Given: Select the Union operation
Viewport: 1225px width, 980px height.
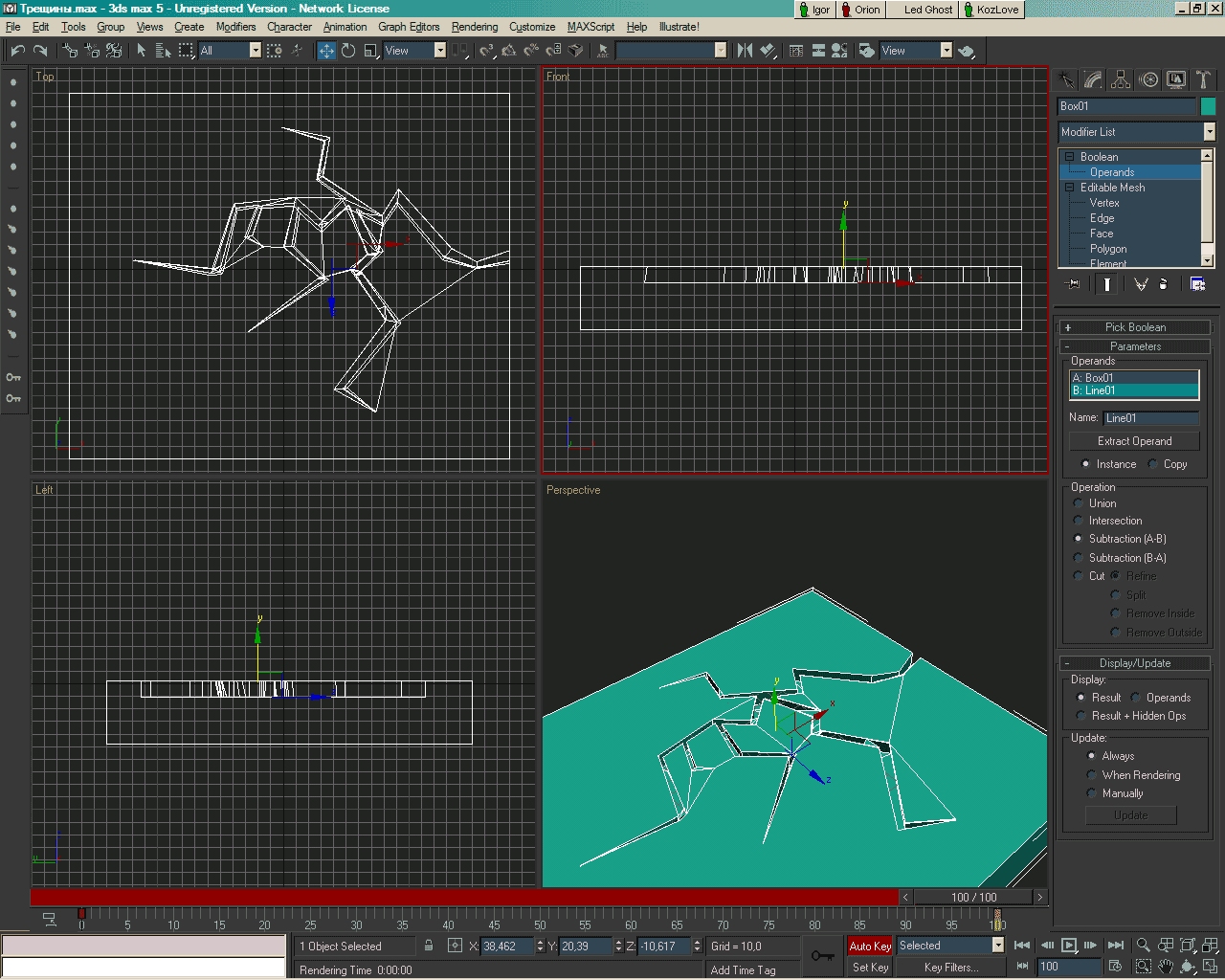Looking at the screenshot, I should click(x=1079, y=503).
